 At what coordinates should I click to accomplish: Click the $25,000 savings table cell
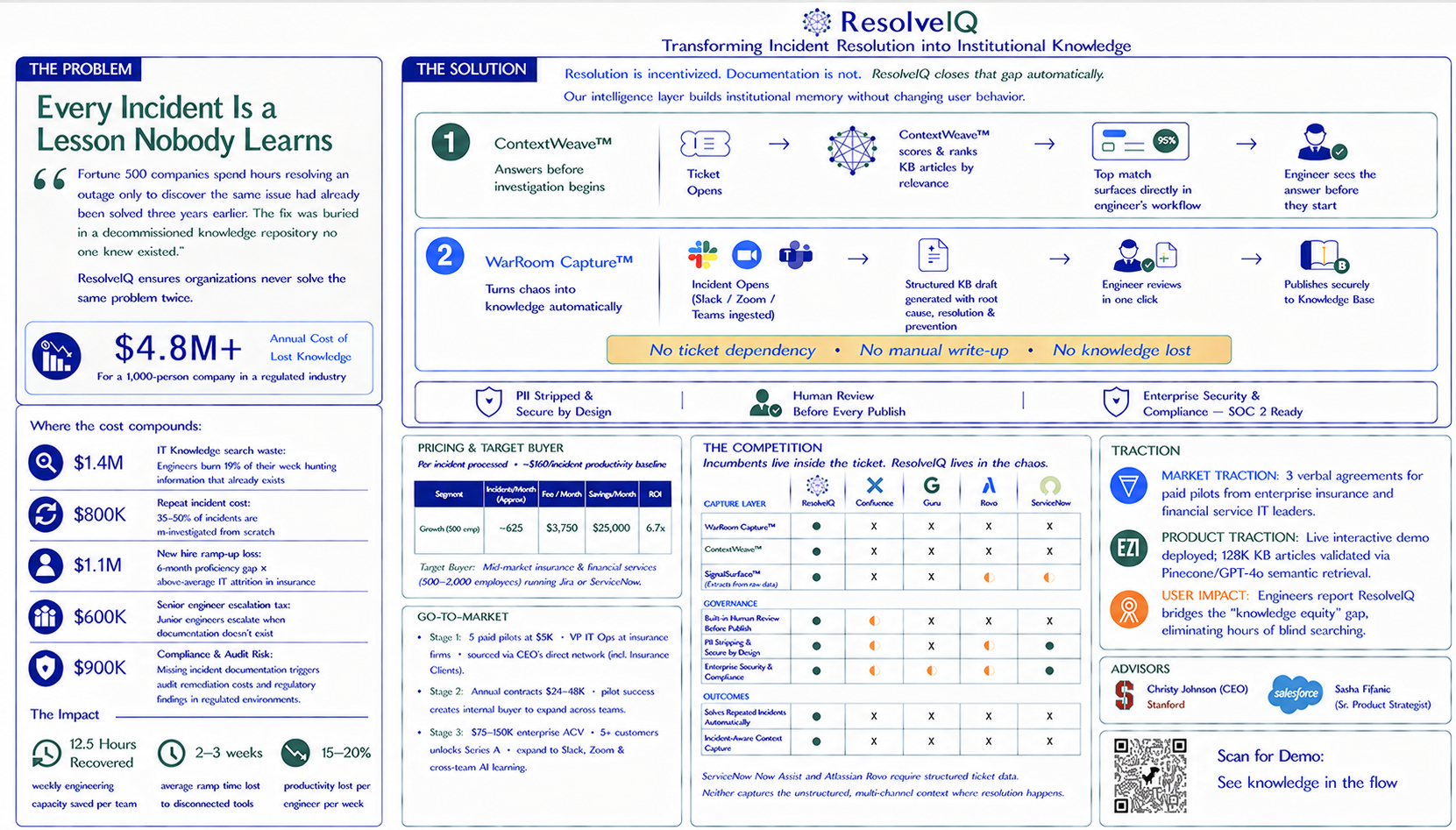pos(611,528)
